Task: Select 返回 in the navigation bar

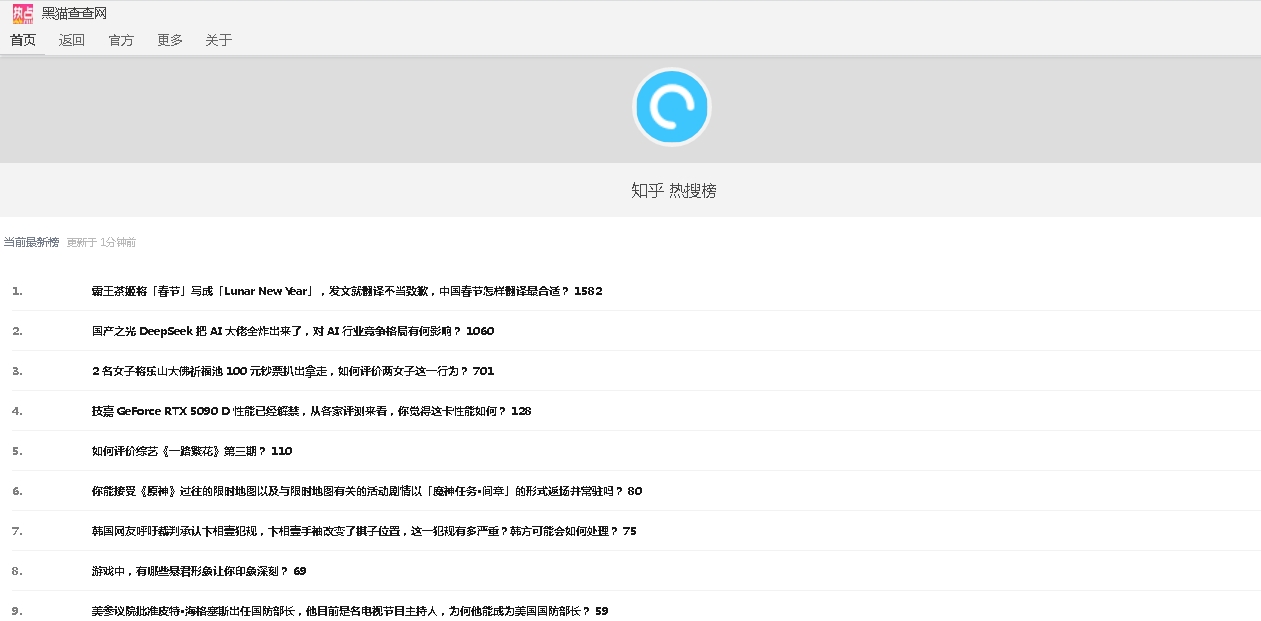Action: click(x=72, y=40)
